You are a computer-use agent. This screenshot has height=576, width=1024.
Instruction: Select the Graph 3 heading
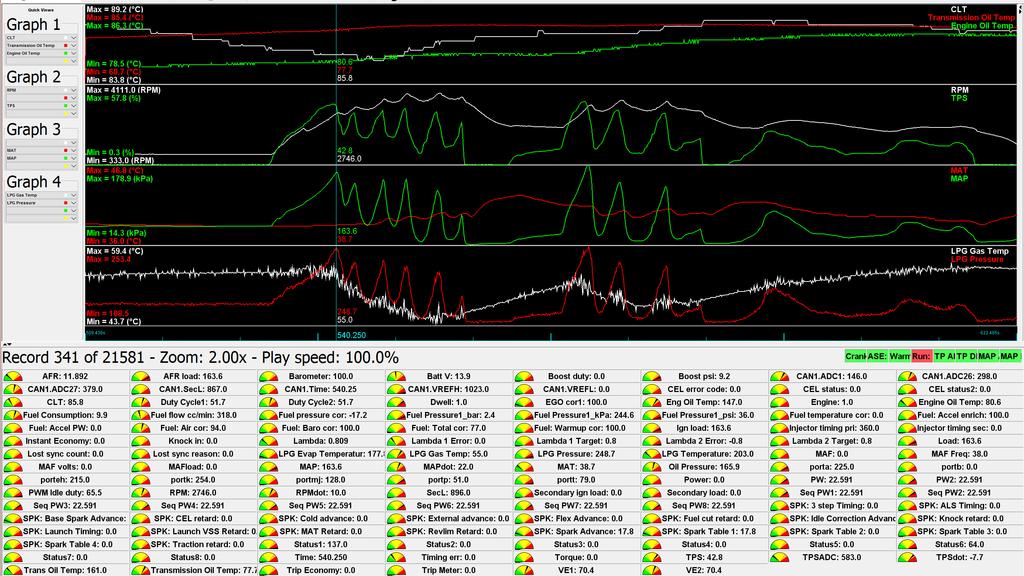pos(34,129)
